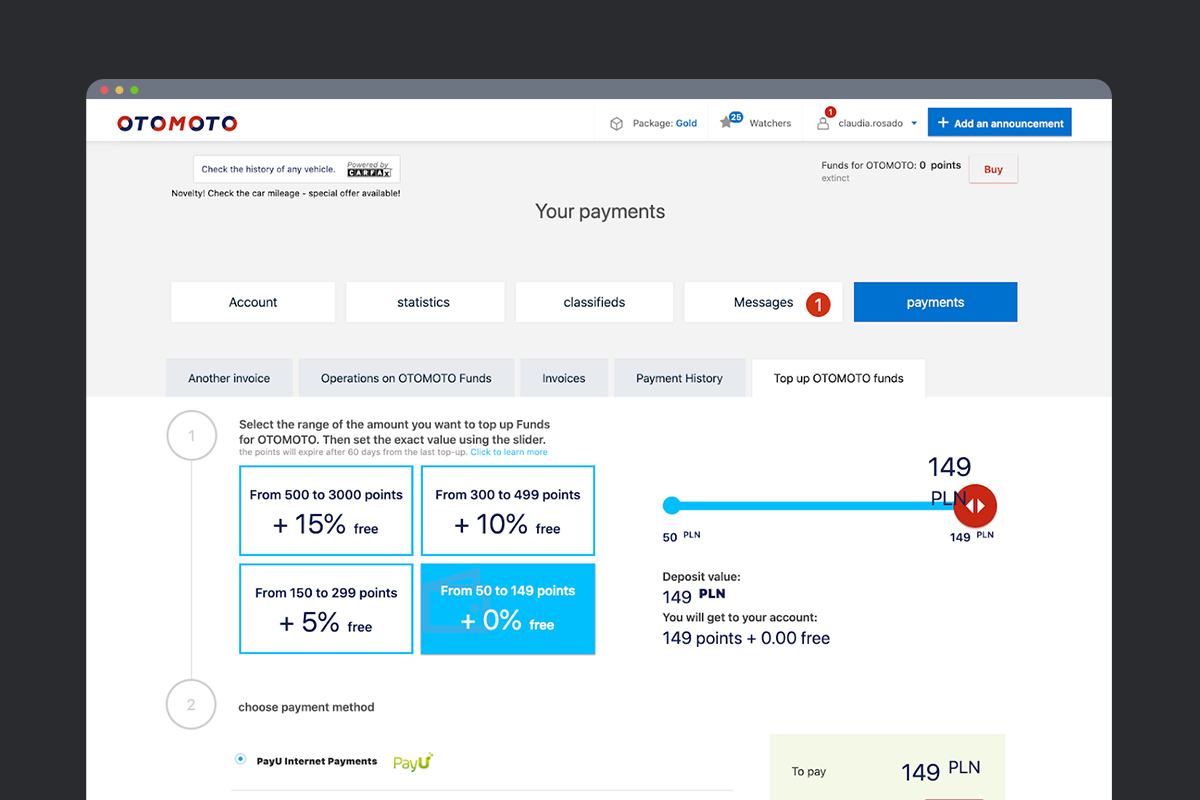Viewport: 1200px width, 800px height.
Task: Open the Invoices tab
Action: pyautogui.click(x=563, y=378)
